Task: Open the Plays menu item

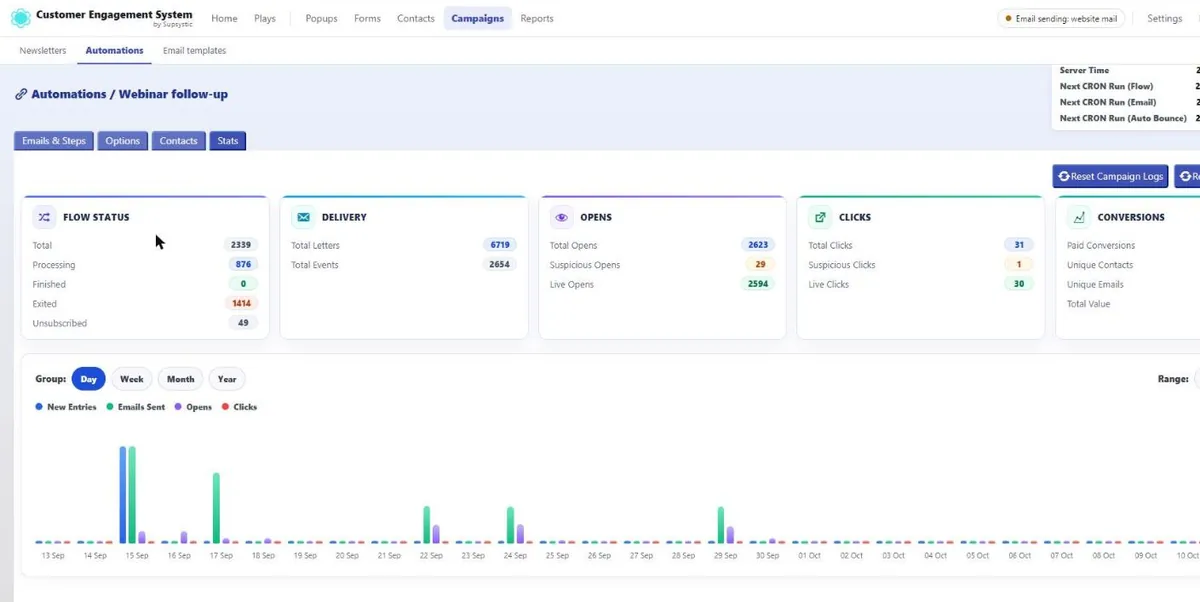Action: tap(265, 18)
